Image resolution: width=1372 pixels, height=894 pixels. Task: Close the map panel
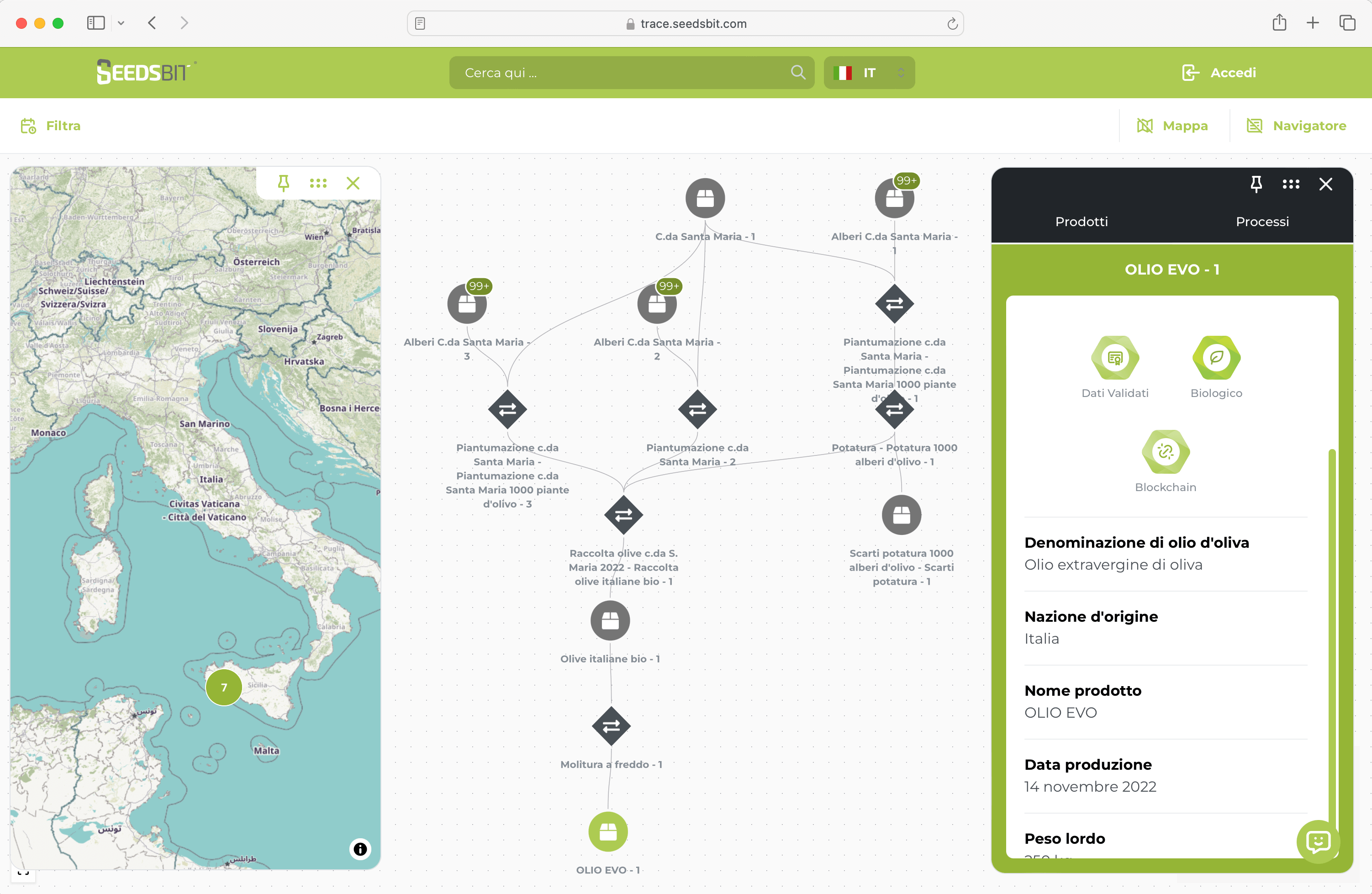click(x=353, y=183)
